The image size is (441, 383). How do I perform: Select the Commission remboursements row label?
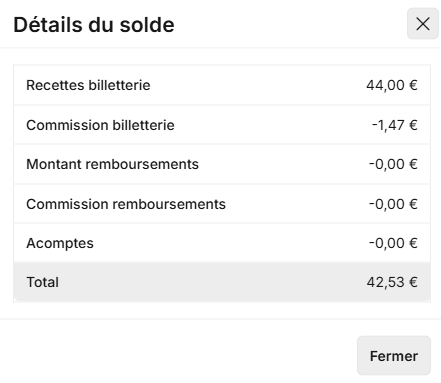point(126,204)
